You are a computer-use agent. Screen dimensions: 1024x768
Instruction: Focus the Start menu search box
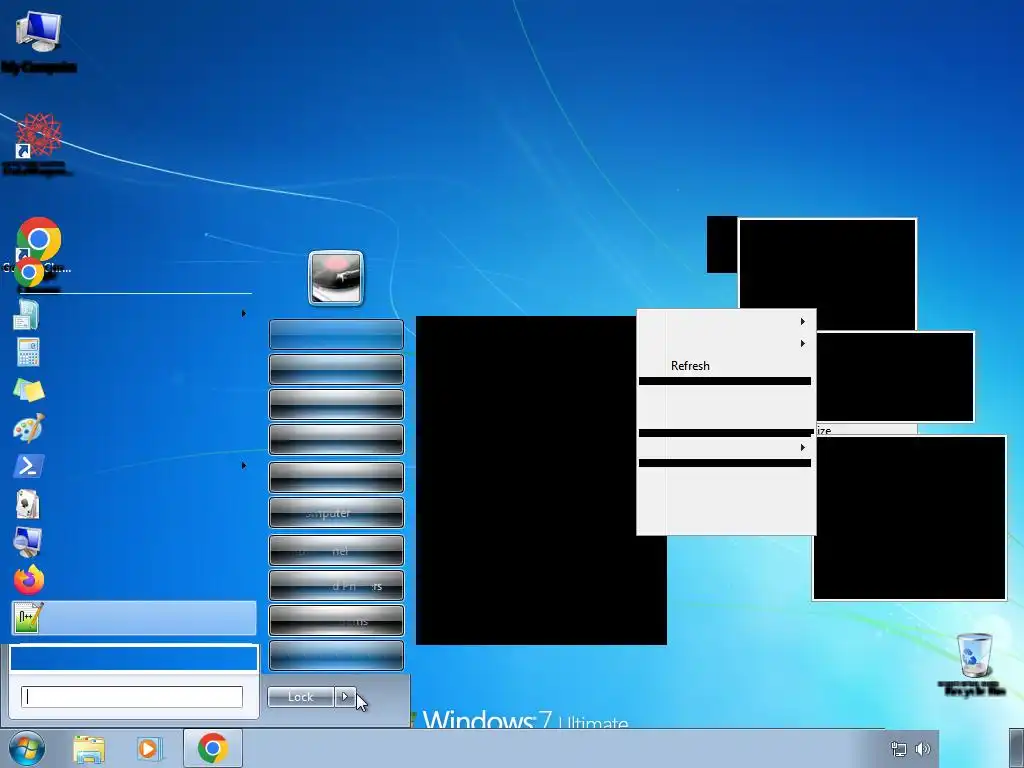pos(132,697)
